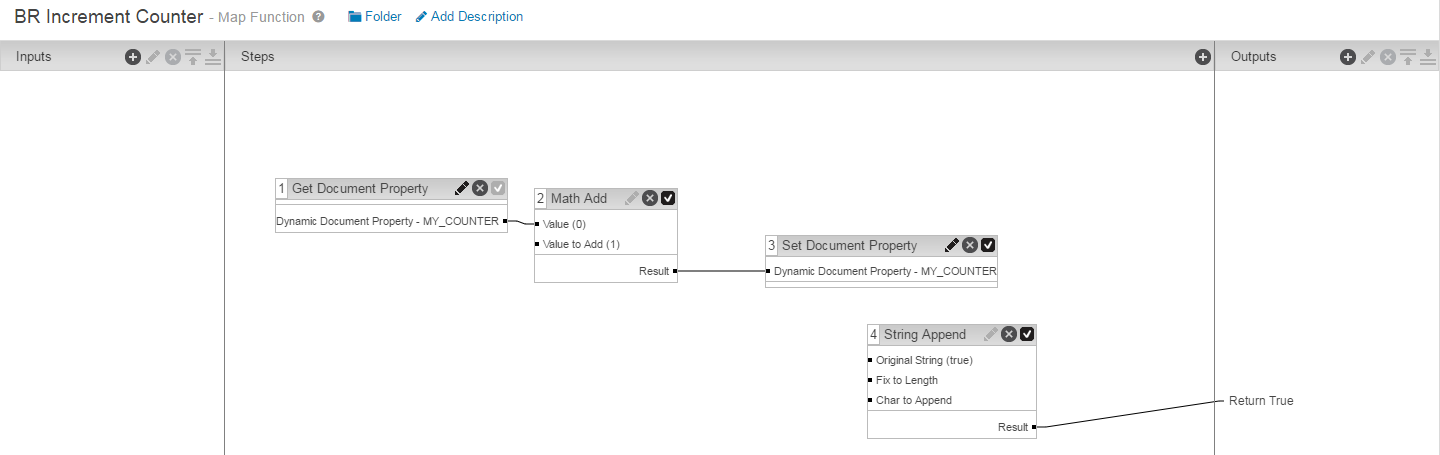Add a new step in Steps panel
This screenshot has width=1440, height=455.
click(x=1203, y=57)
